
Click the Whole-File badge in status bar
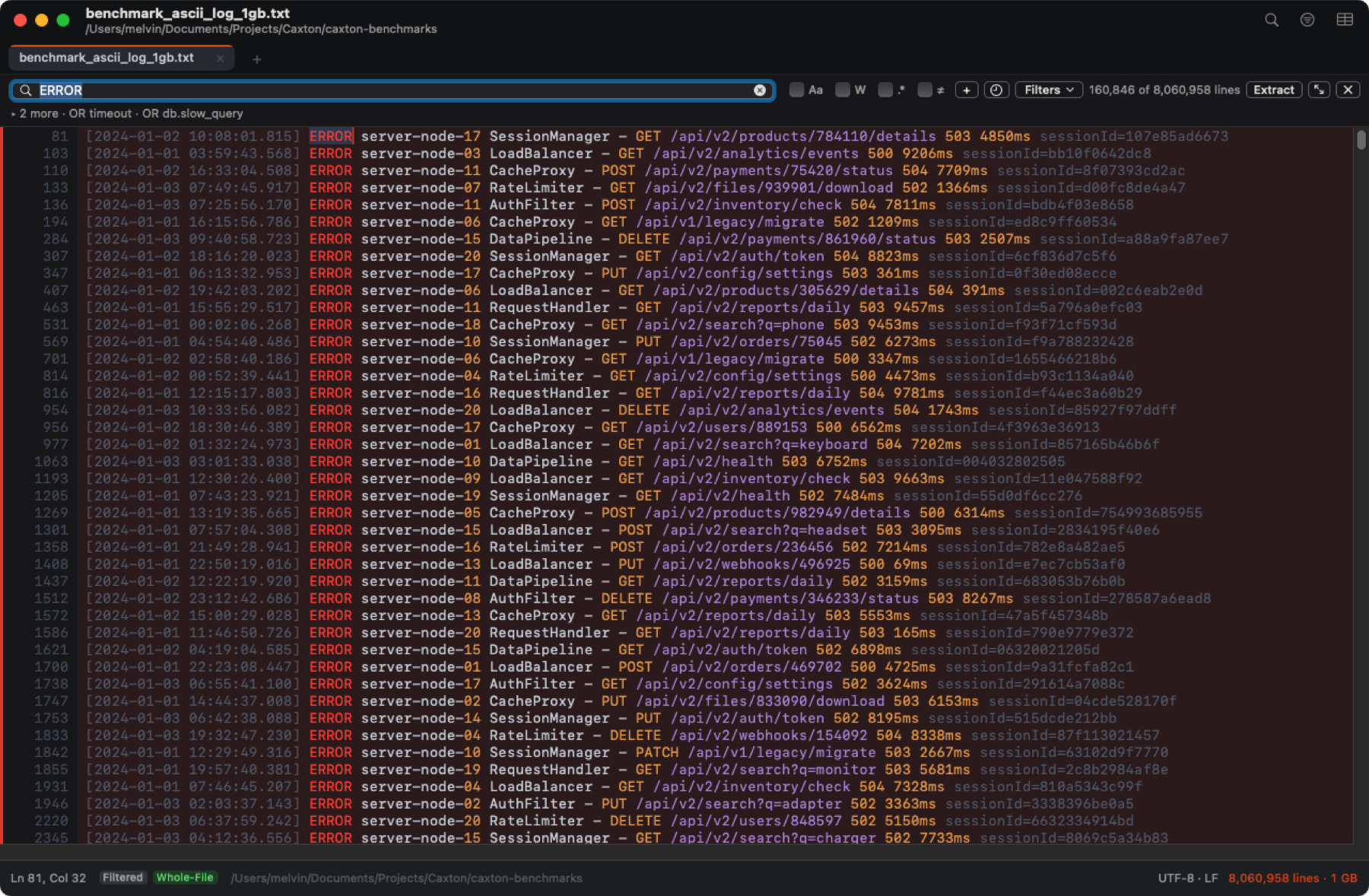pos(185,878)
